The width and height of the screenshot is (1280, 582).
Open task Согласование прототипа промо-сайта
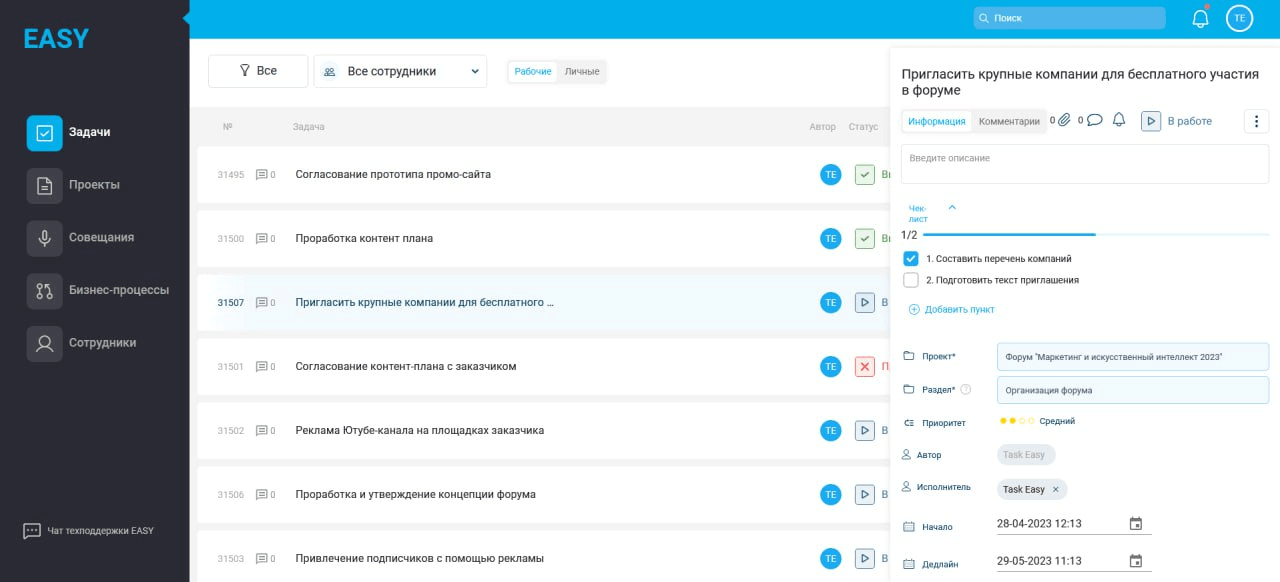pyautogui.click(x=393, y=175)
